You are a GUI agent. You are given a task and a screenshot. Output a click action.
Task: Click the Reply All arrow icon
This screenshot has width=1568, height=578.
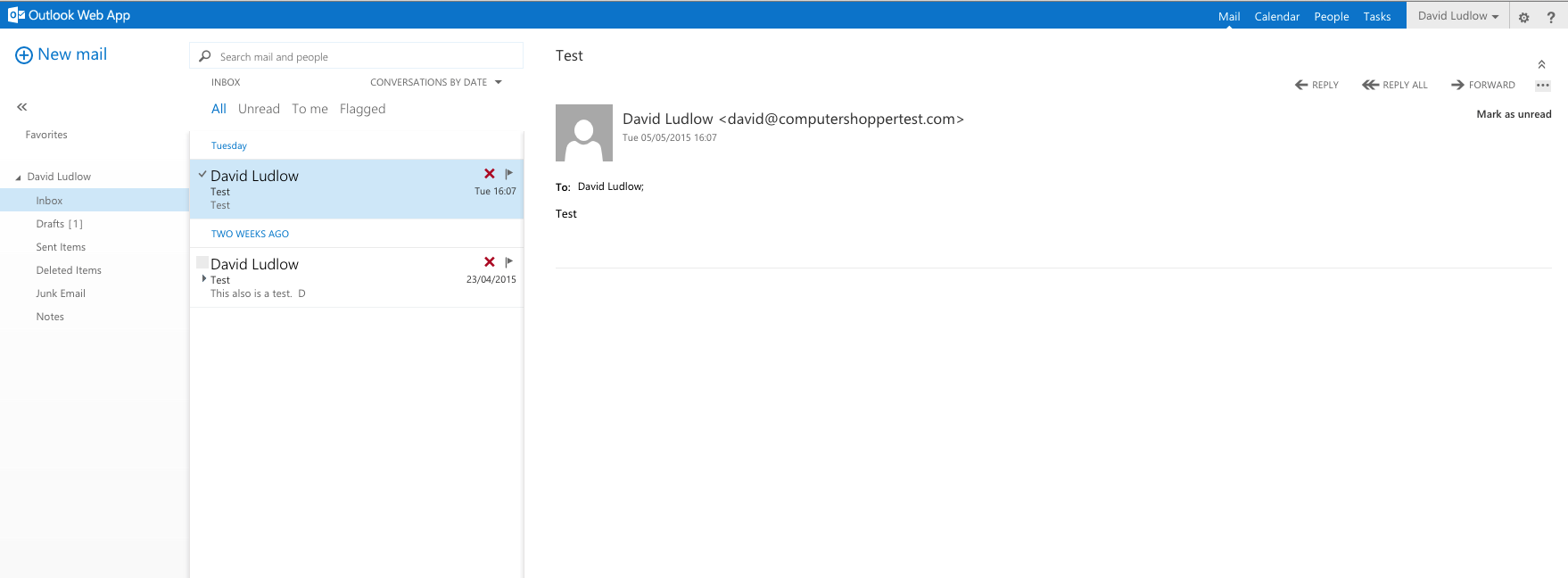click(1370, 85)
